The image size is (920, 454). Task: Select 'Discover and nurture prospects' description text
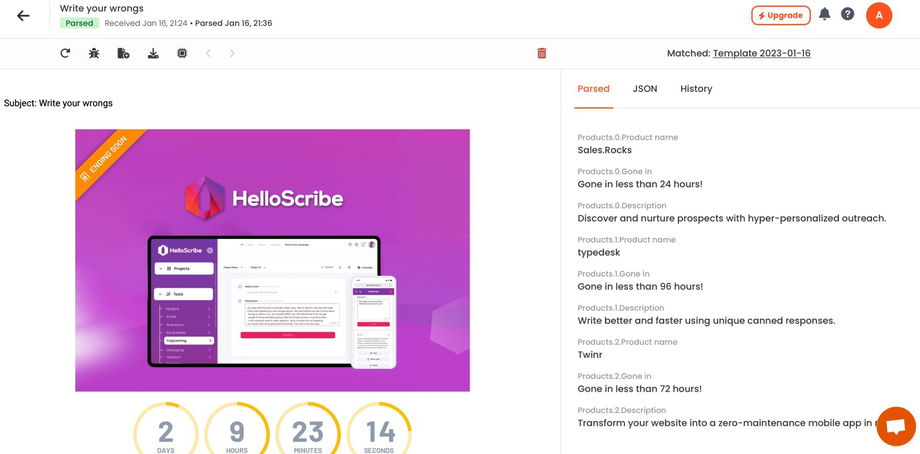732,219
